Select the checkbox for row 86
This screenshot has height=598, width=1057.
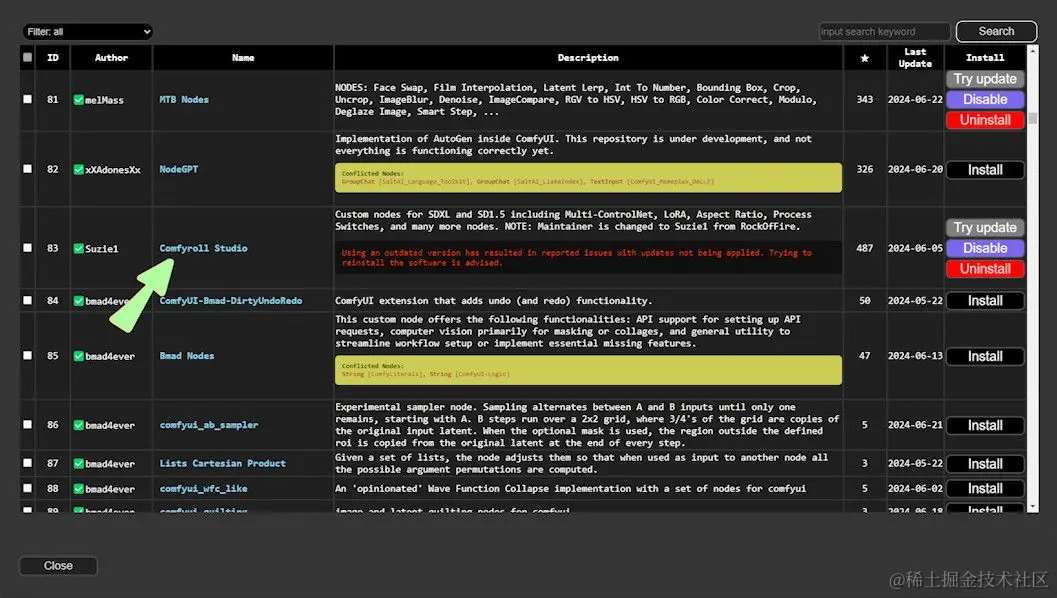click(28, 424)
